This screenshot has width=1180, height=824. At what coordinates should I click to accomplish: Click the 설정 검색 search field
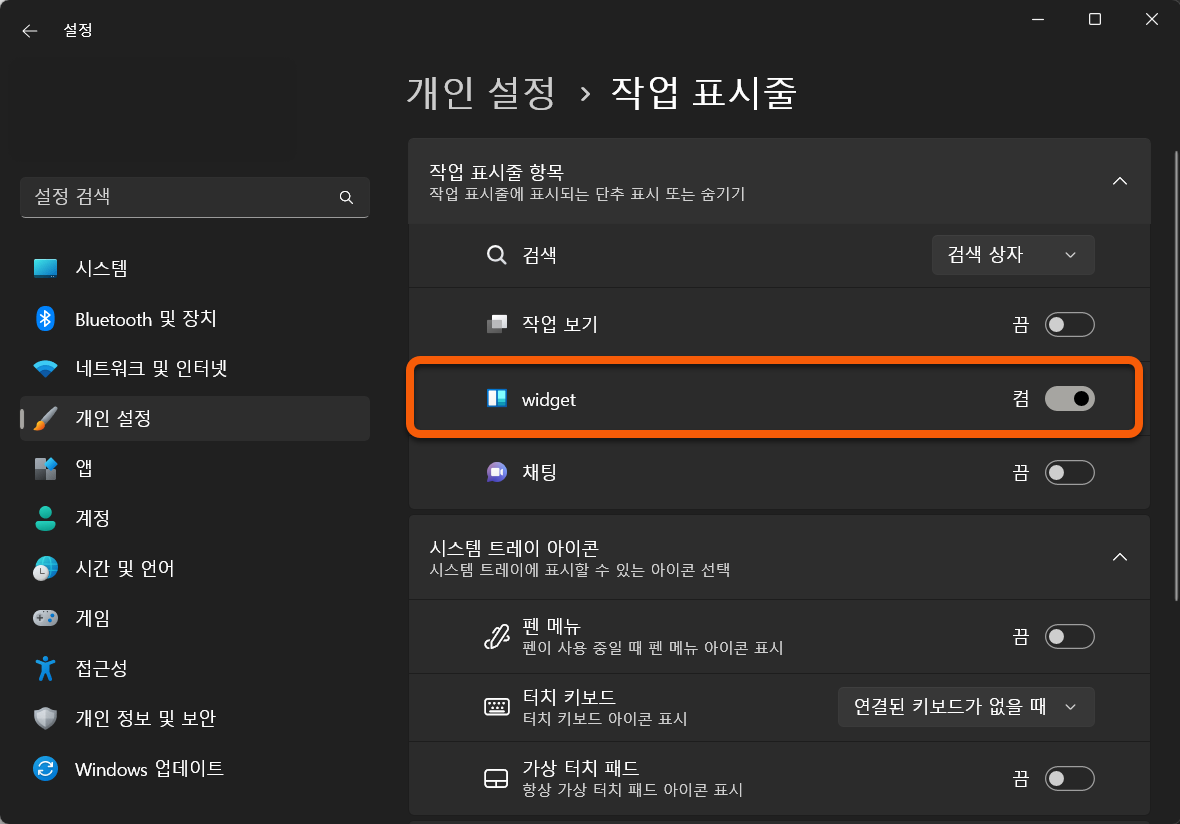[x=195, y=197]
